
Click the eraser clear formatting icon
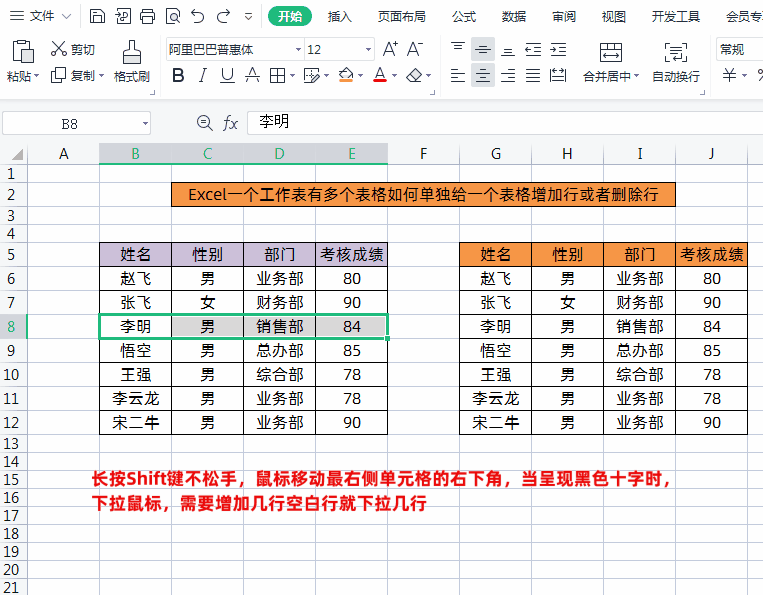(x=414, y=75)
